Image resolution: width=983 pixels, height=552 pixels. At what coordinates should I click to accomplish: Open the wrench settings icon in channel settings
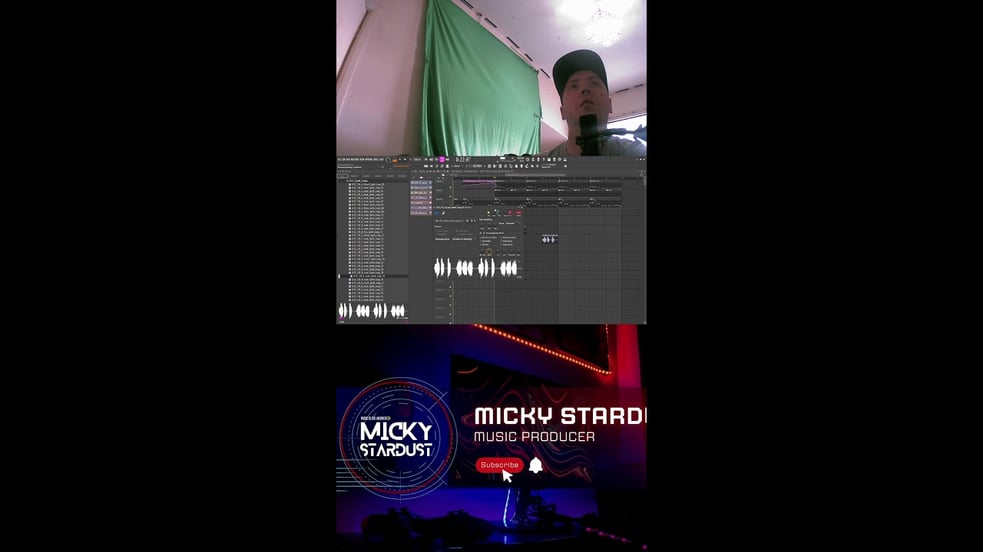pyautogui.click(x=443, y=213)
